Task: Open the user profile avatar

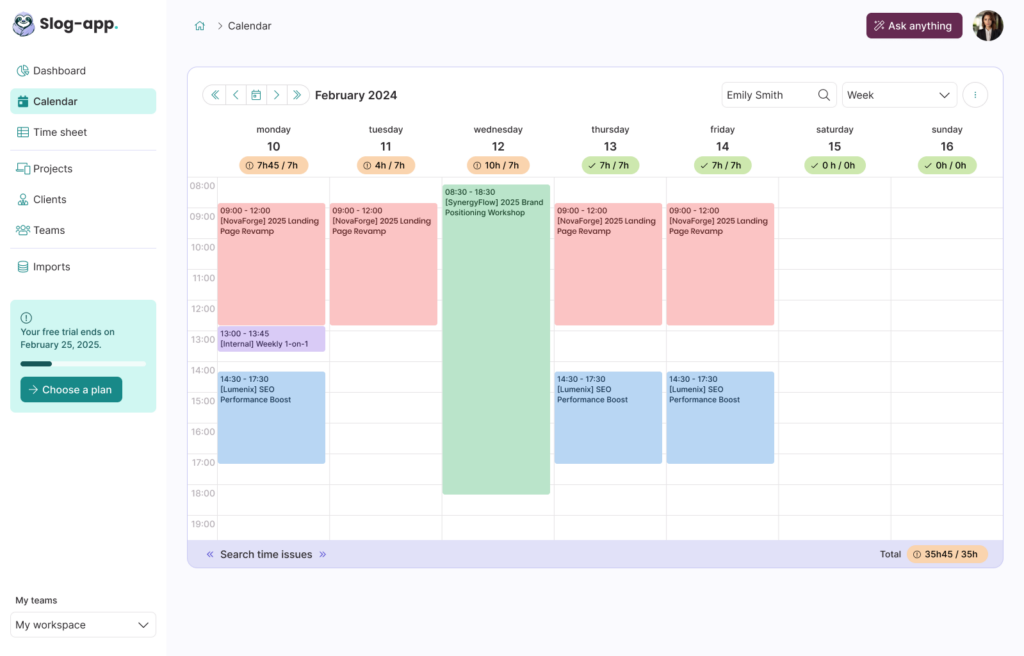Action: tap(987, 26)
